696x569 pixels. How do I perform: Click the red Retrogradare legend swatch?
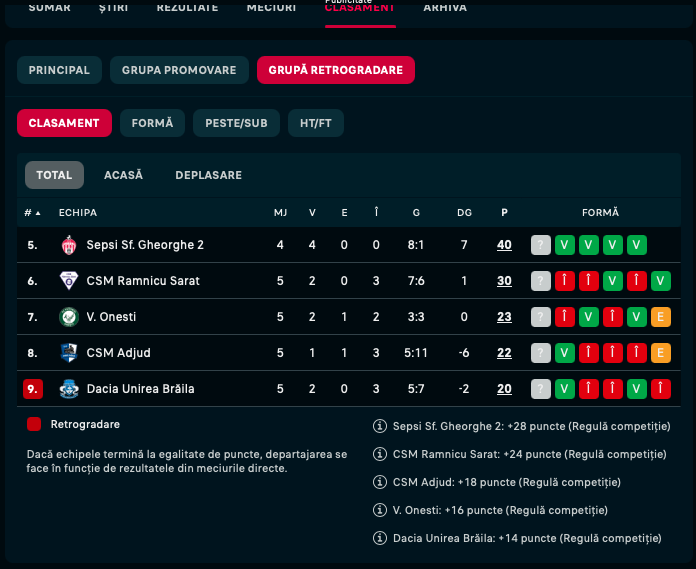pos(34,424)
